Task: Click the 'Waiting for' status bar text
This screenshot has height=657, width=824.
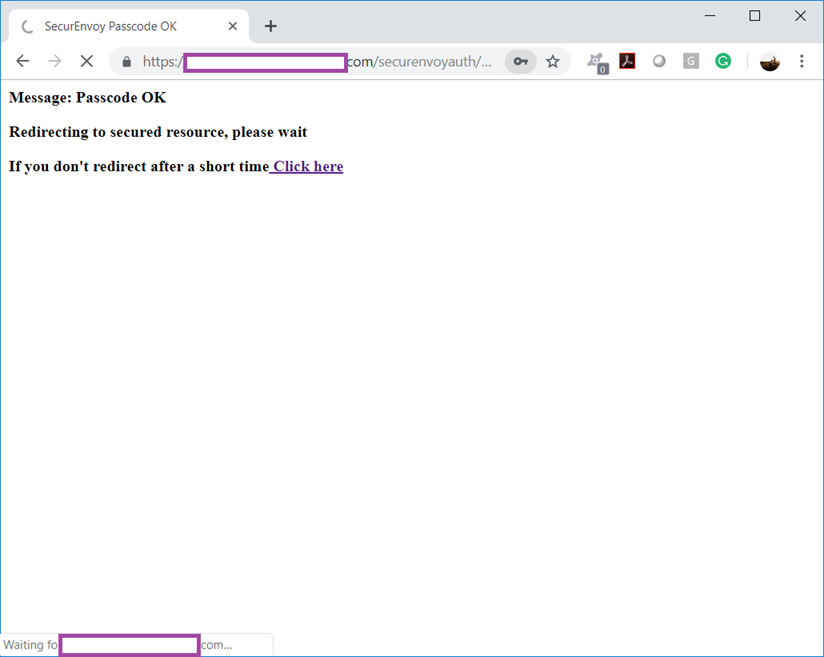Action: [30, 645]
